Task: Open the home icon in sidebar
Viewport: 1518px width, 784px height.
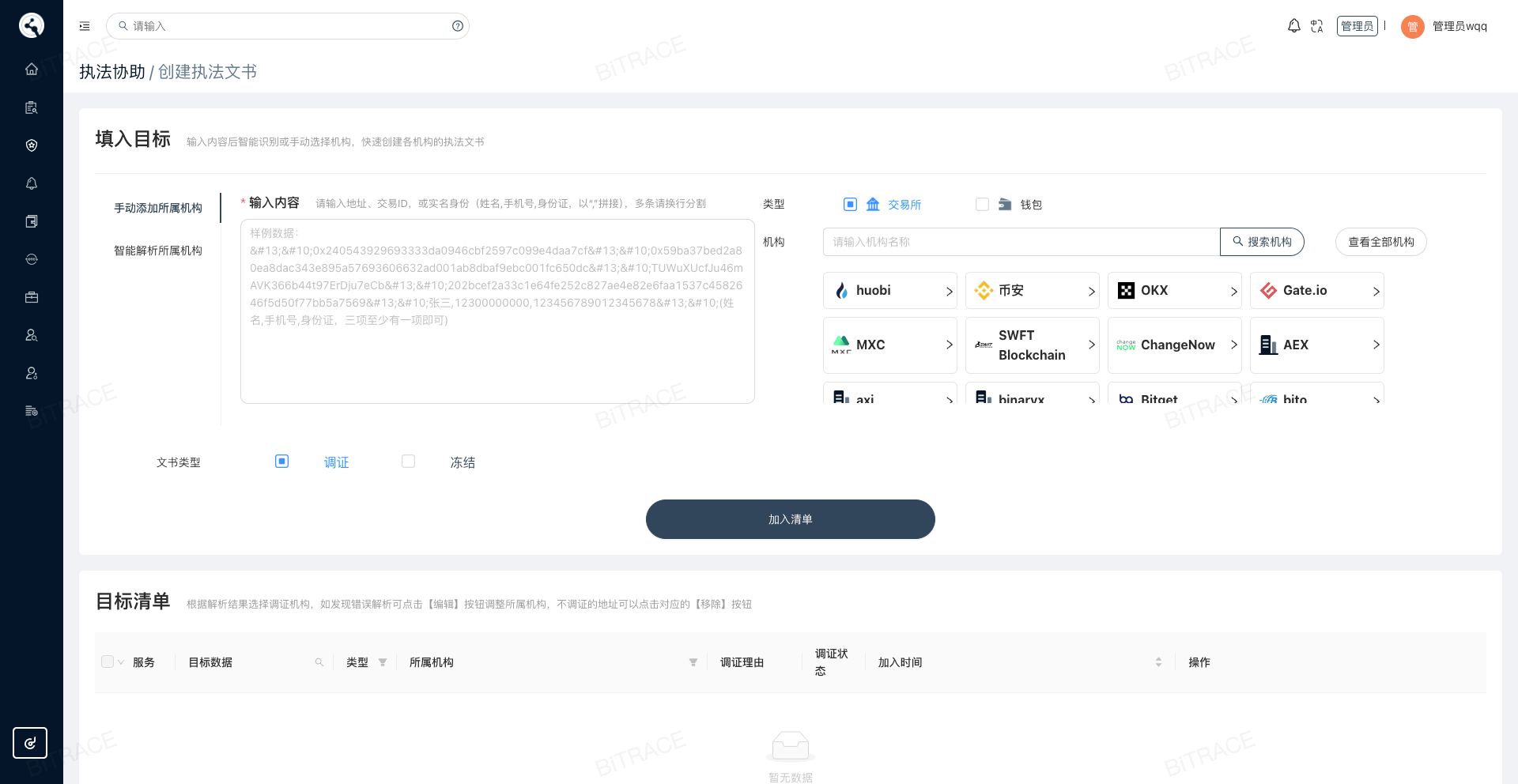Action: coord(32,69)
